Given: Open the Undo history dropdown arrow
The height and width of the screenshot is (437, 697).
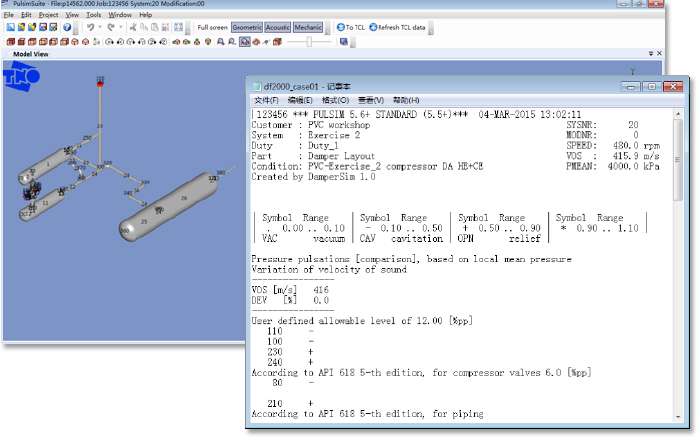Looking at the screenshot, I should [x=100, y=28].
